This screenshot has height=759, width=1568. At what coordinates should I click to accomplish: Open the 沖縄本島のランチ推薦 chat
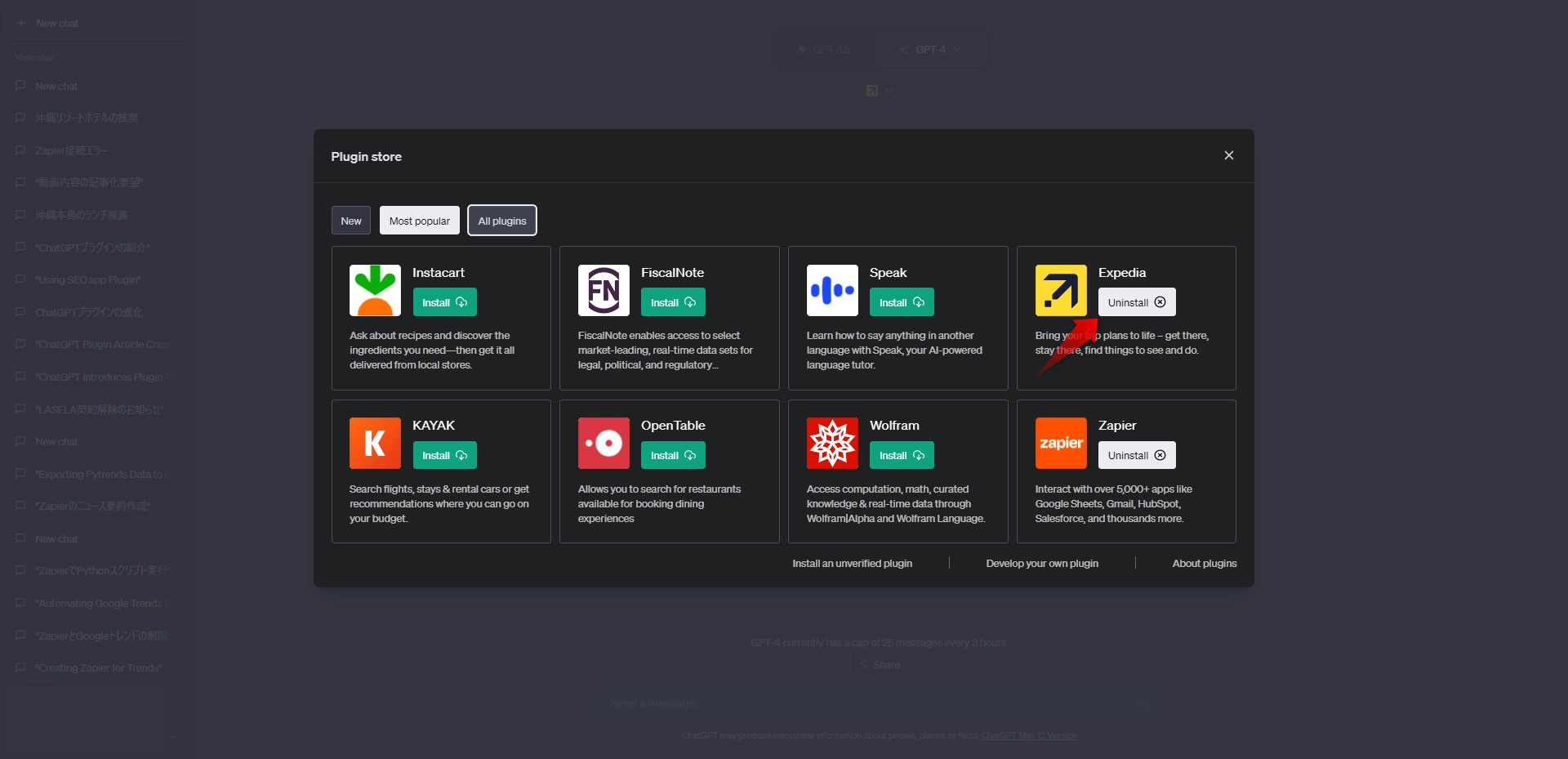(x=96, y=215)
